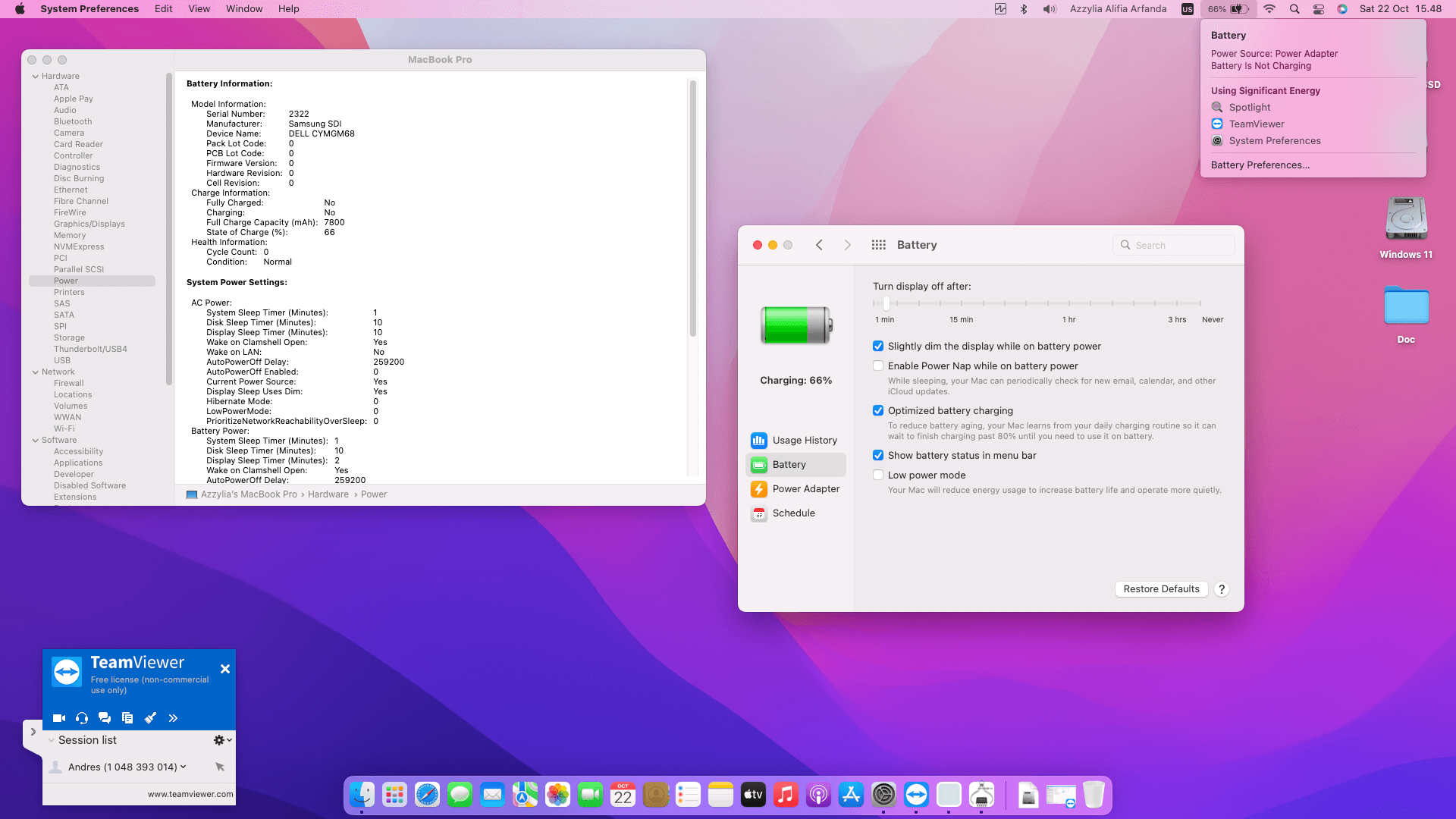The height and width of the screenshot is (819, 1456).
Task: Close the TeamViewer session panel
Action: pyautogui.click(x=225, y=669)
